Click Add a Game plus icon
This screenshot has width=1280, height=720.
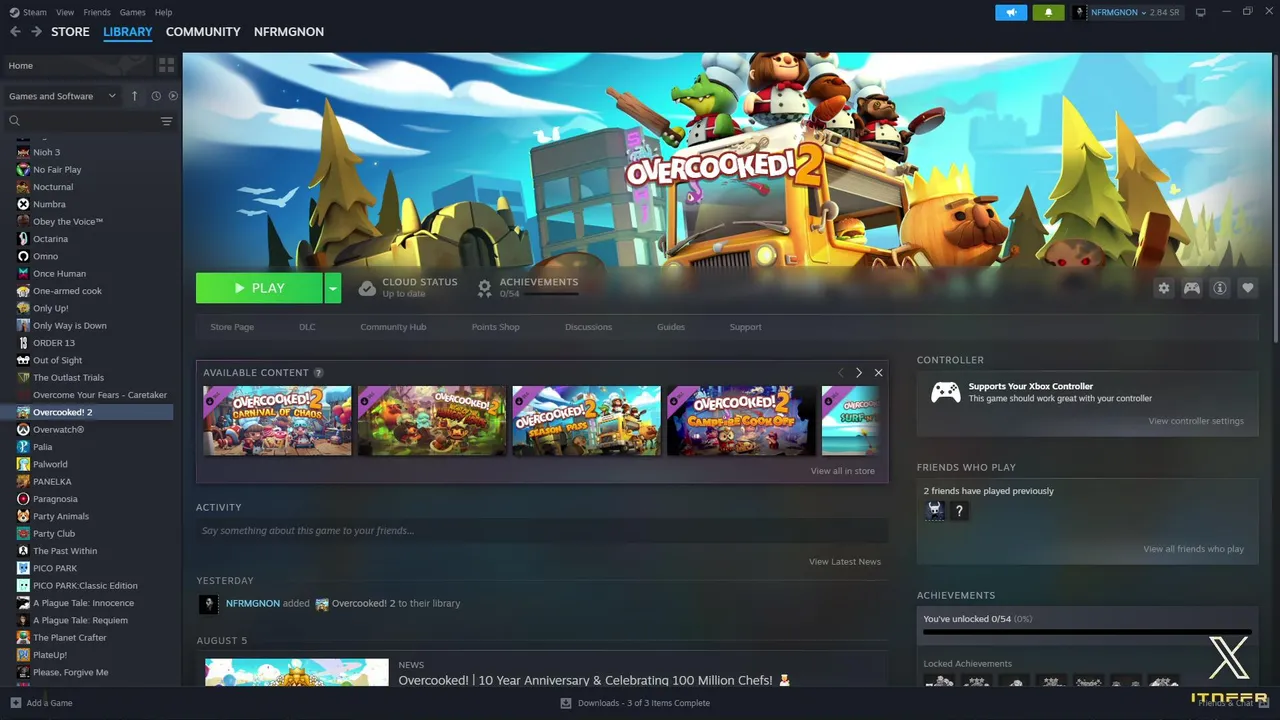coord(15,703)
